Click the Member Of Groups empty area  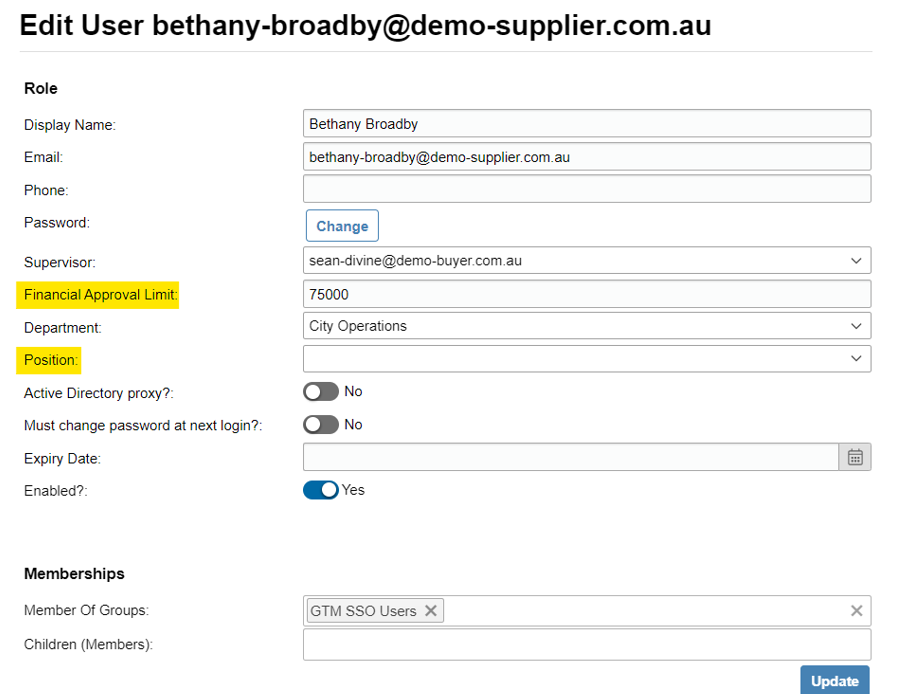[643, 611]
